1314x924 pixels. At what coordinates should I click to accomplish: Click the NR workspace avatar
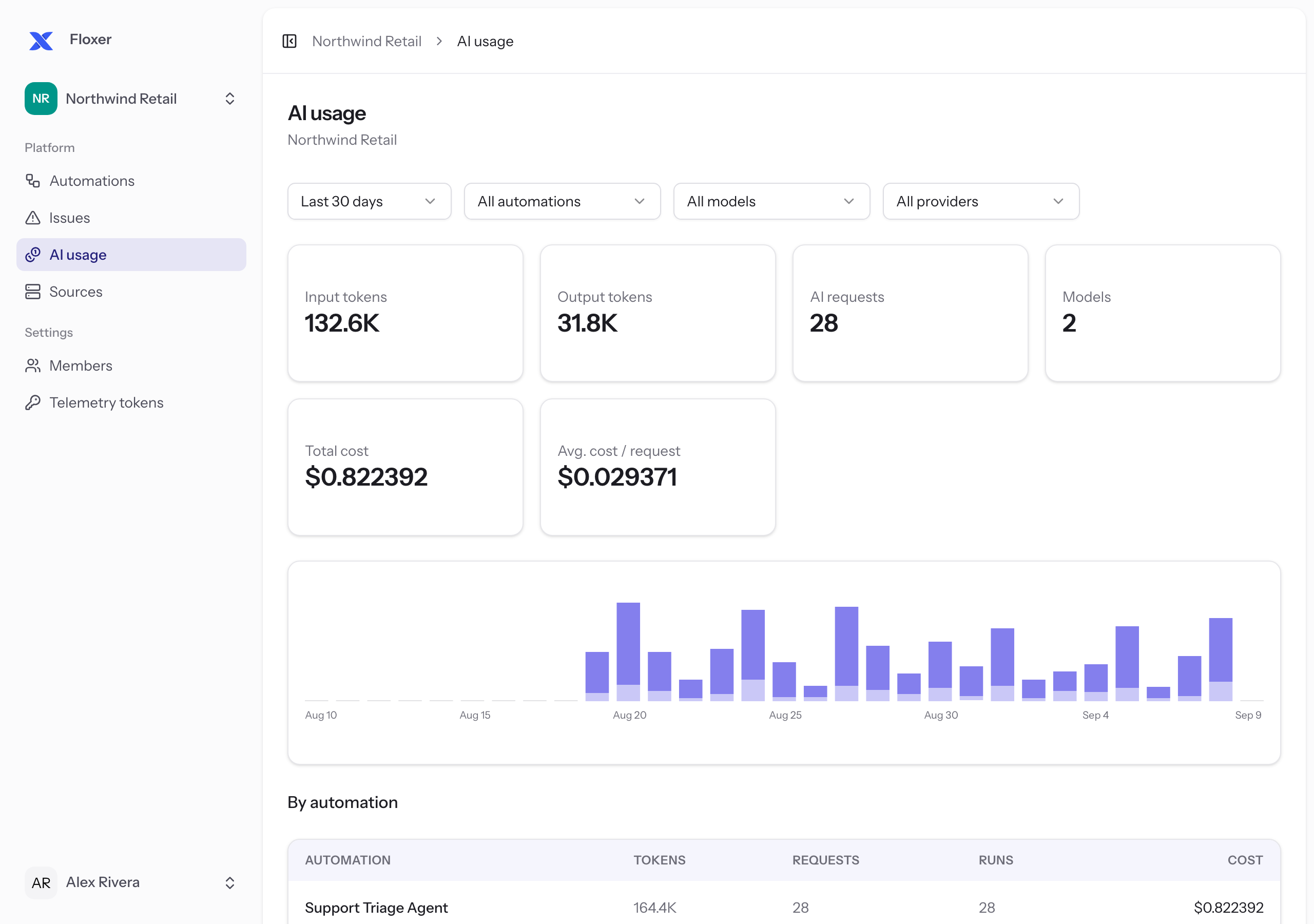click(x=41, y=99)
